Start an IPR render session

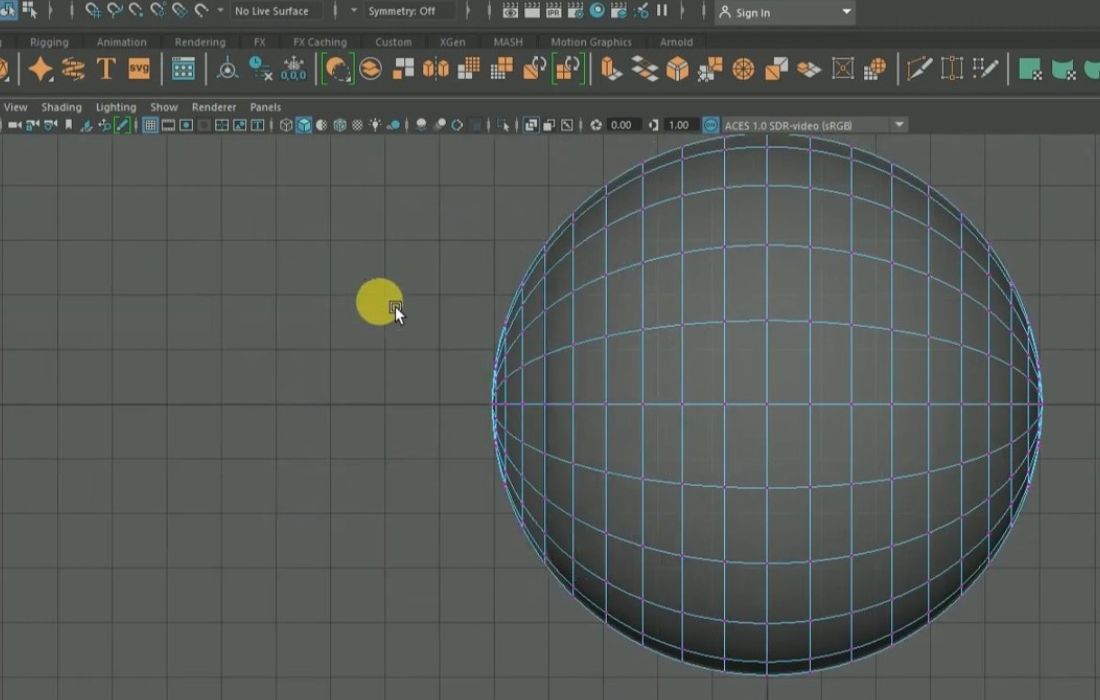554,13
